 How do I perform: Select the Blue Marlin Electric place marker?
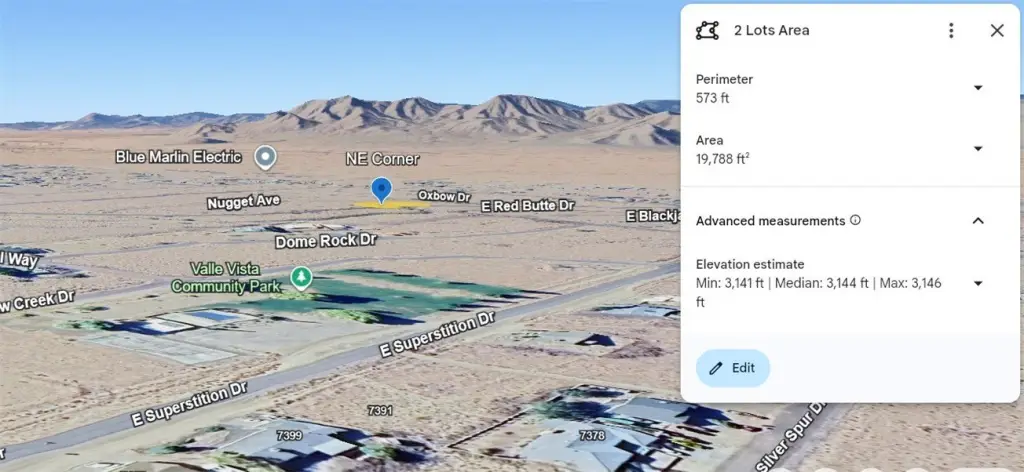click(x=264, y=157)
